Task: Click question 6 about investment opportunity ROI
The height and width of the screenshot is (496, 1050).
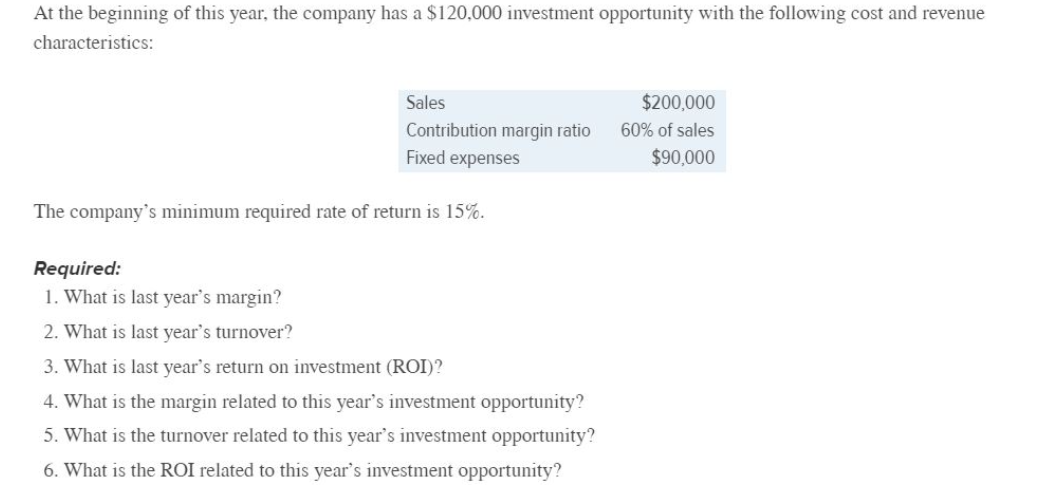Action: point(302,471)
